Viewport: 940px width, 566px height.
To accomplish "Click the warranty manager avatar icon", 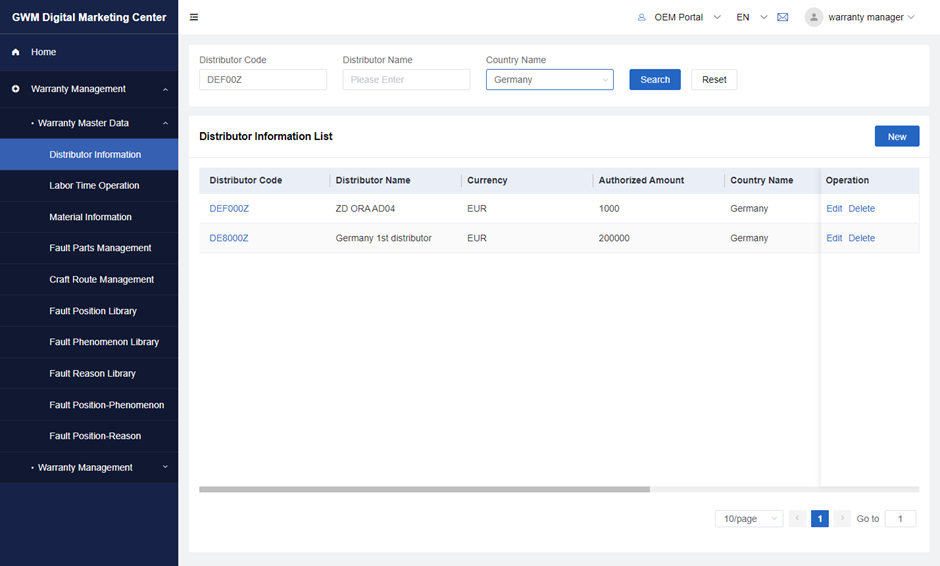I will coord(814,17).
